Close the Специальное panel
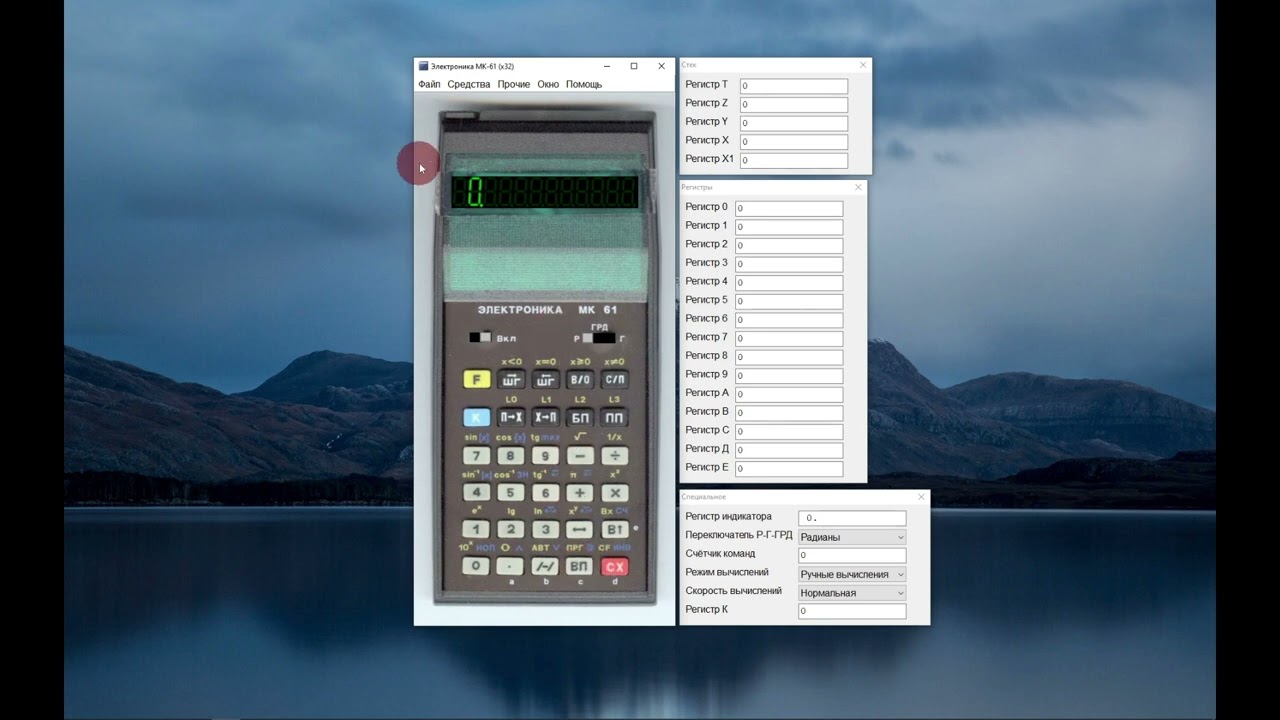 coord(921,497)
